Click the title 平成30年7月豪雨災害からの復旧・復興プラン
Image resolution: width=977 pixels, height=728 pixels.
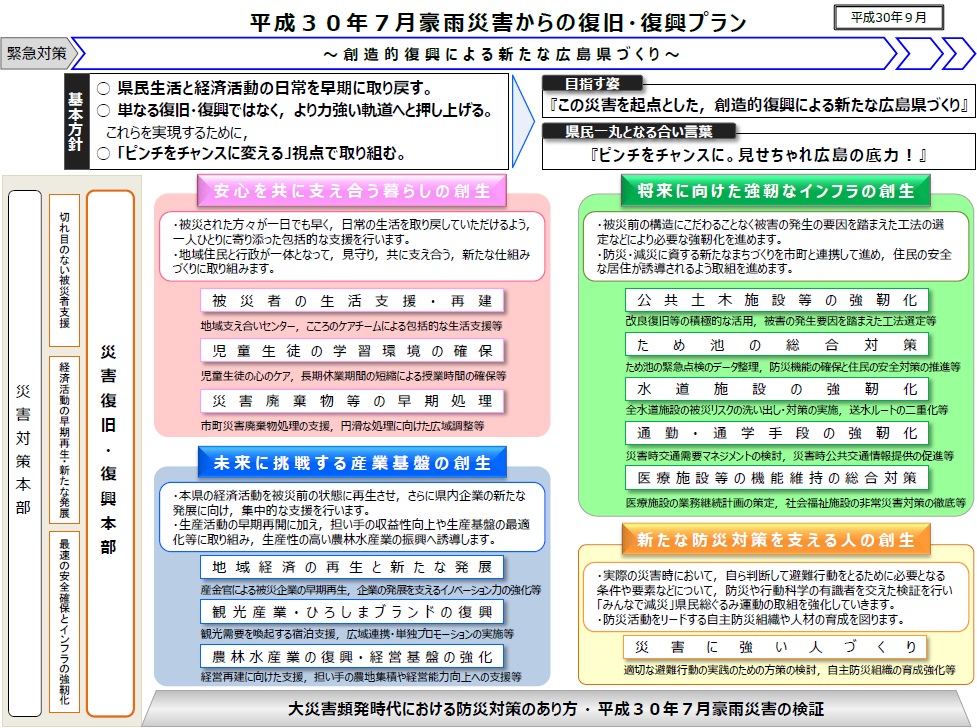coord(498,22)
